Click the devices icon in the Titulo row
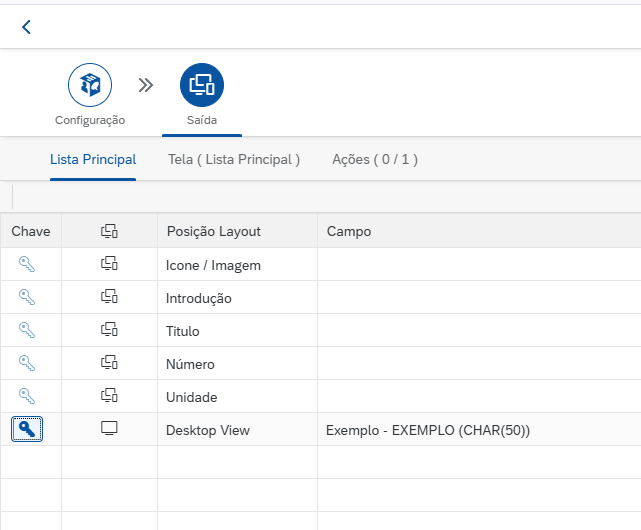641x530 pixels. pyautogui.click(x=109, y=329)
